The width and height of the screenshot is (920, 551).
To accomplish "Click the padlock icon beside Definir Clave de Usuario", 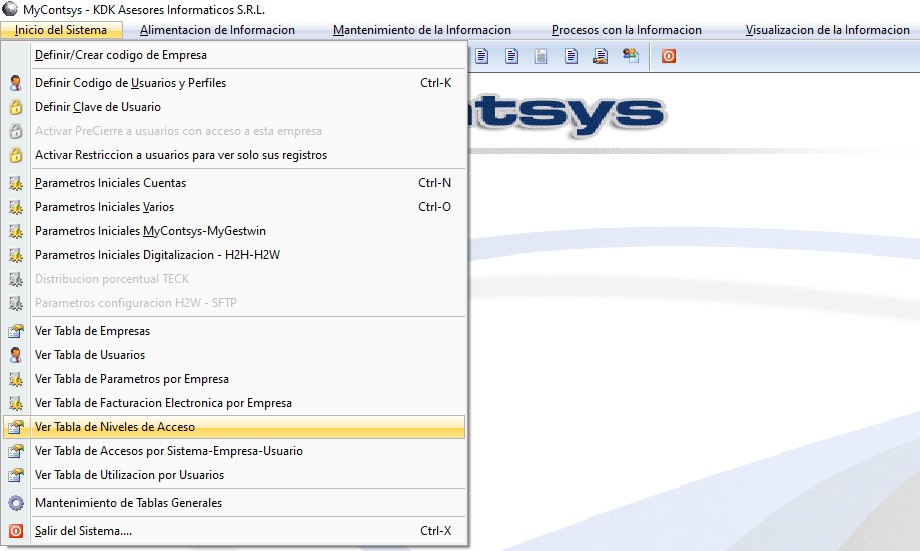I will coord(15,107).
